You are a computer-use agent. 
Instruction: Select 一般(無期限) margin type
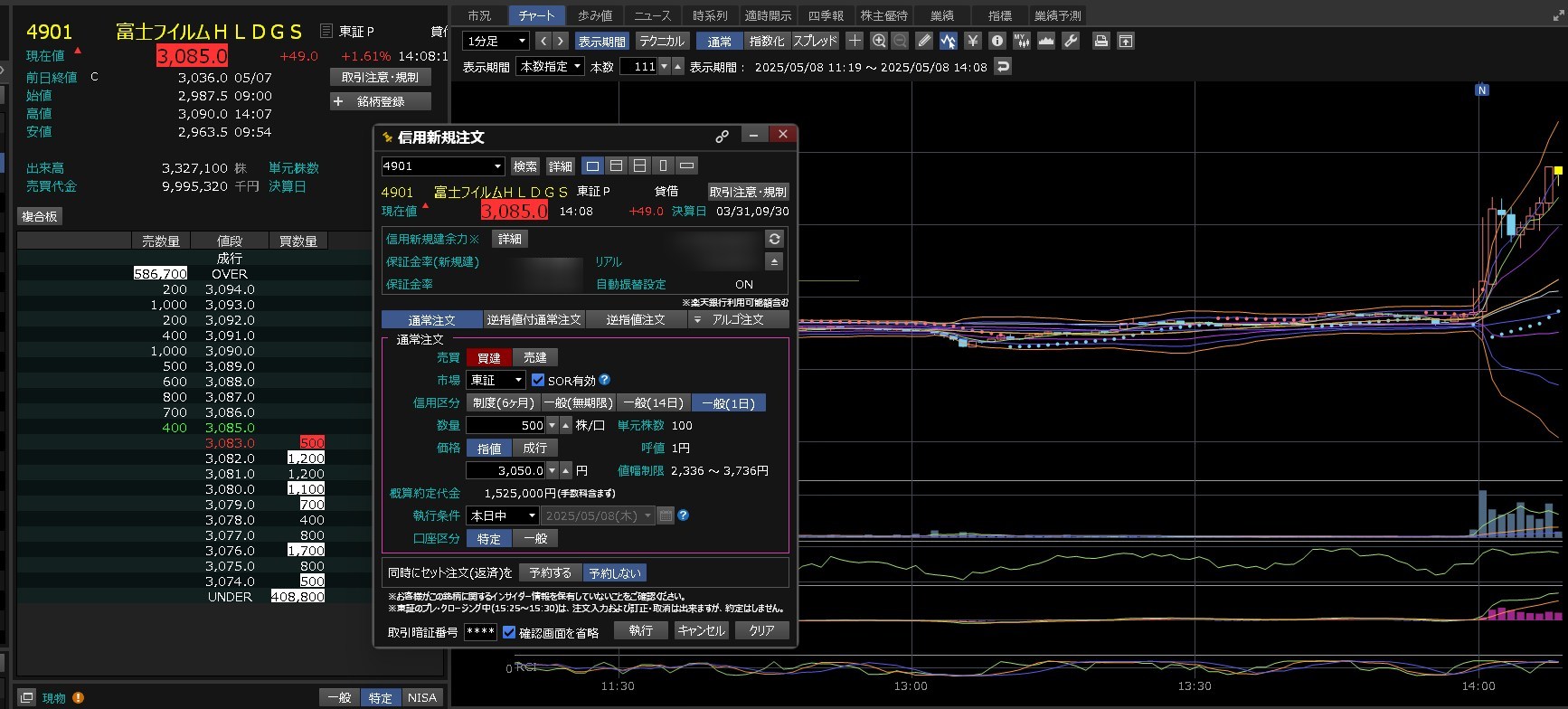[579, 402]
